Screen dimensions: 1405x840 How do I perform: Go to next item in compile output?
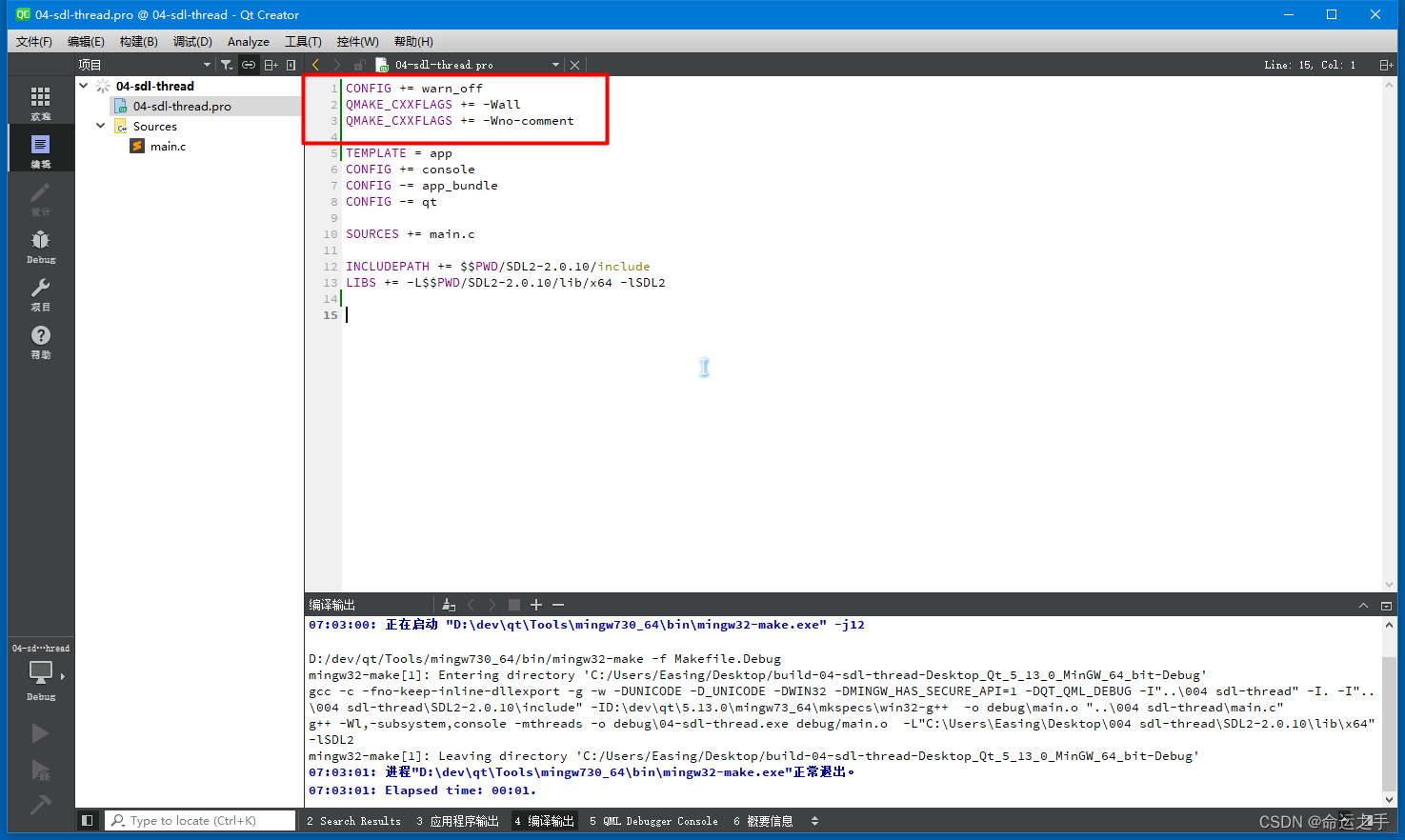(492, 605)
